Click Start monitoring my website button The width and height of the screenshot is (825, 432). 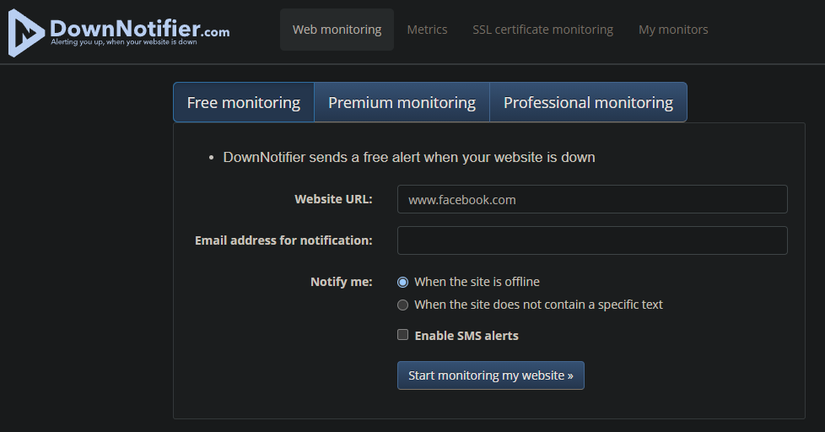(x=490, y=375)
